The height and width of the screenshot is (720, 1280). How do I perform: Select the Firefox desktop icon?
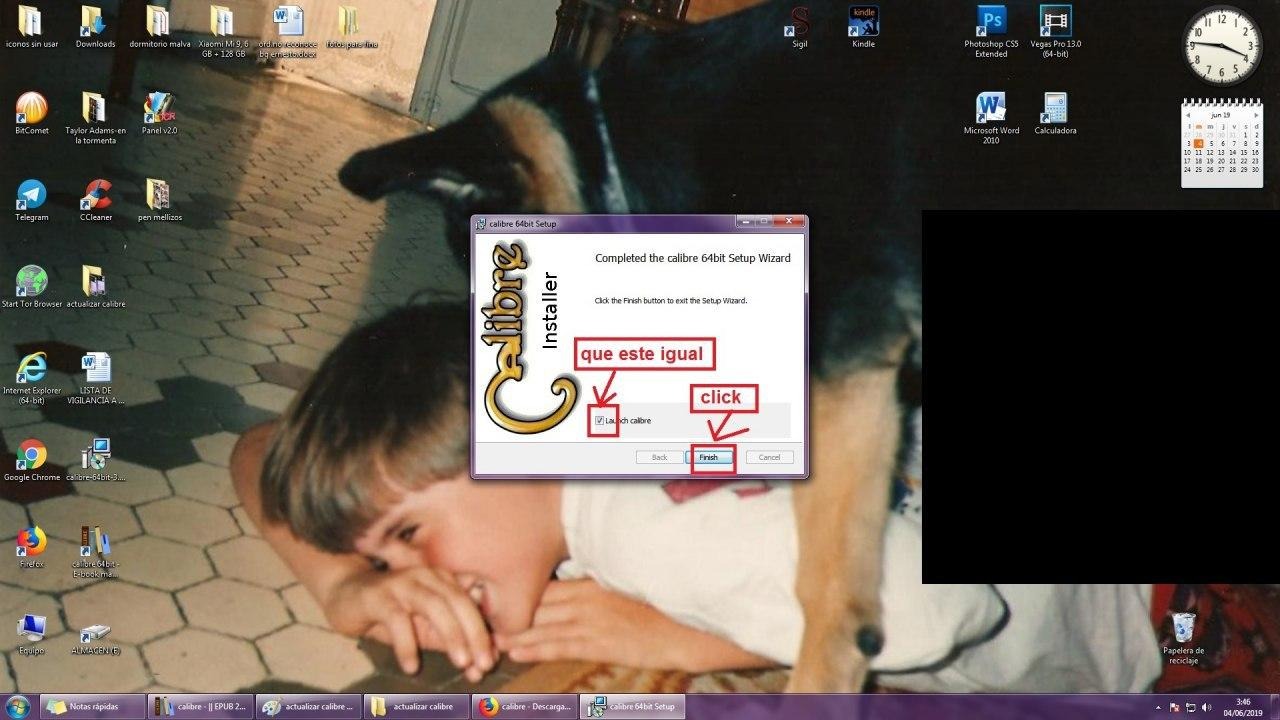coord(32,547)
